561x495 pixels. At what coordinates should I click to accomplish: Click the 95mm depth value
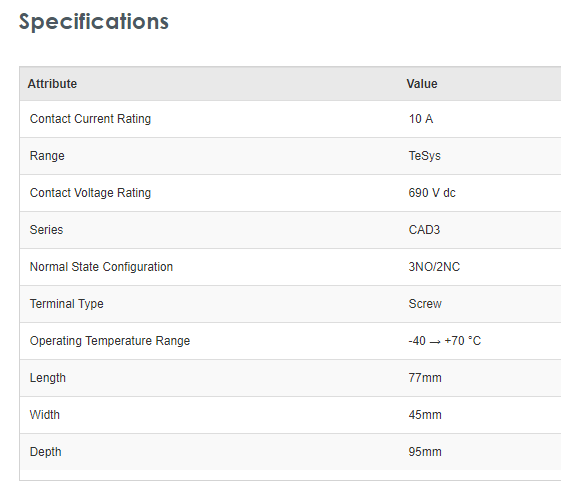pyautogui.click(x=425, y=452)
